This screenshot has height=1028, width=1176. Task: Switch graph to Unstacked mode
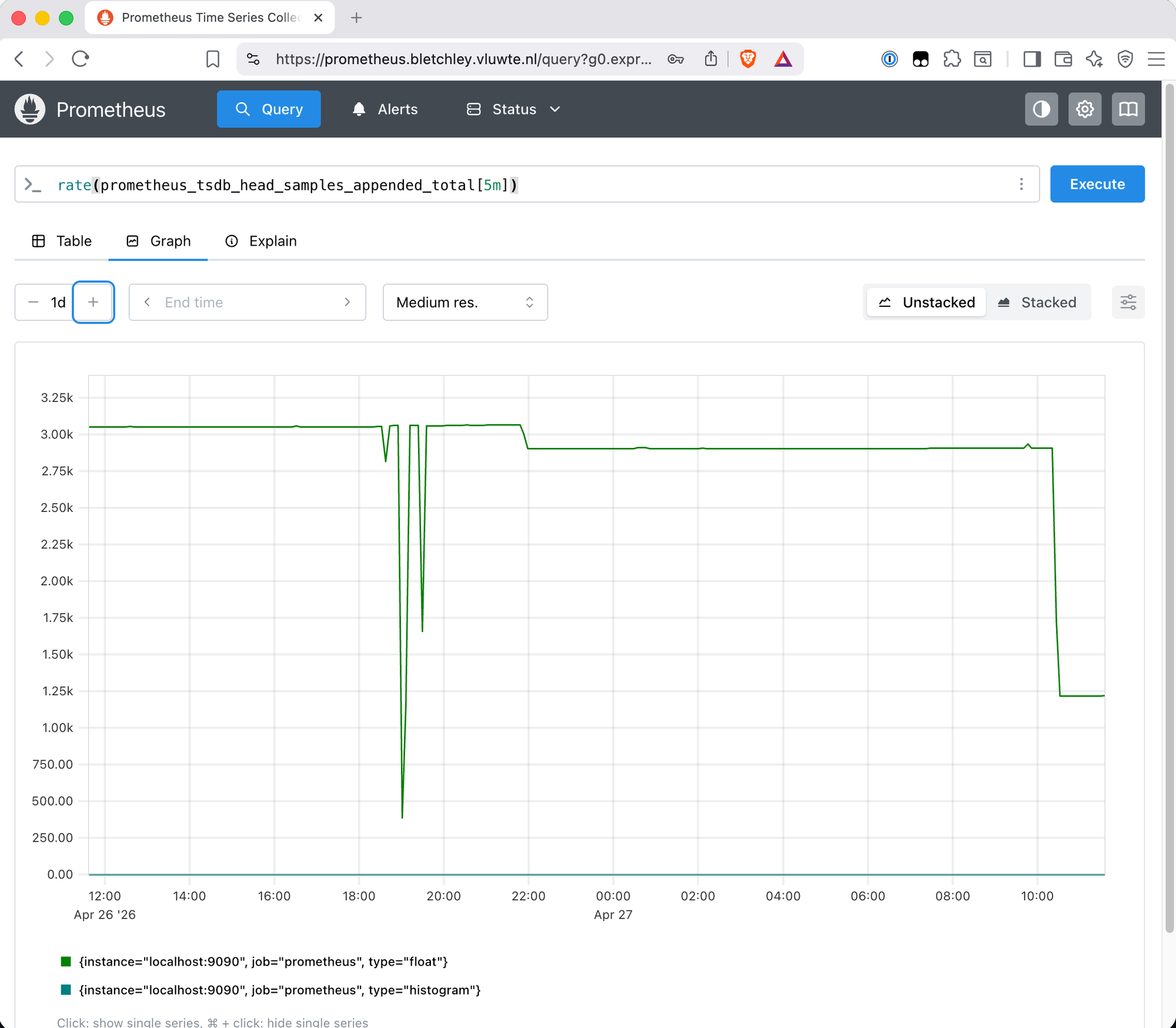(x=927, y=302)
